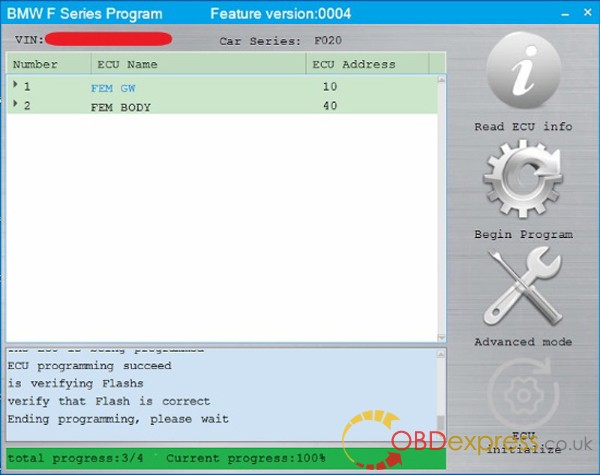Click the ECU Name column header
This screenshot has height=475, width=600.
(x=199, y=64)
